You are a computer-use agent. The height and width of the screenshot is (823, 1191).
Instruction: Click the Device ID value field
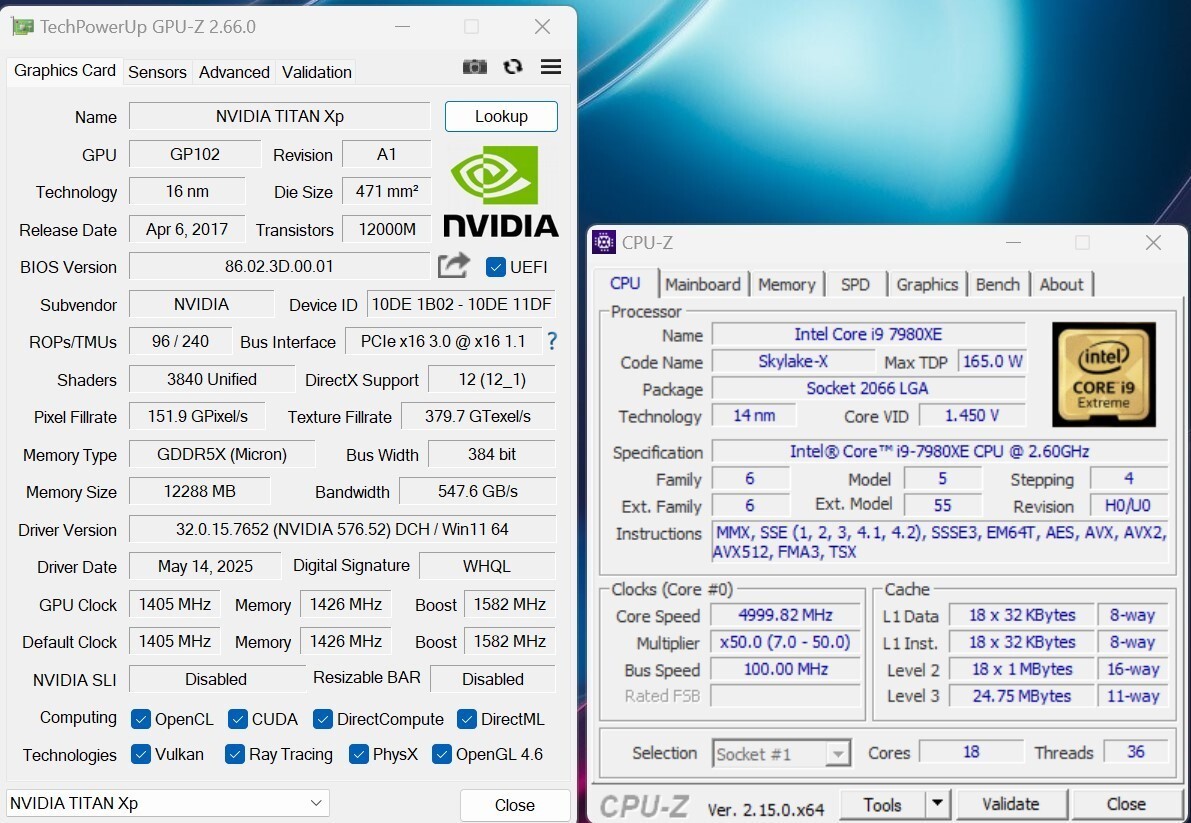(x=461, y=304)
